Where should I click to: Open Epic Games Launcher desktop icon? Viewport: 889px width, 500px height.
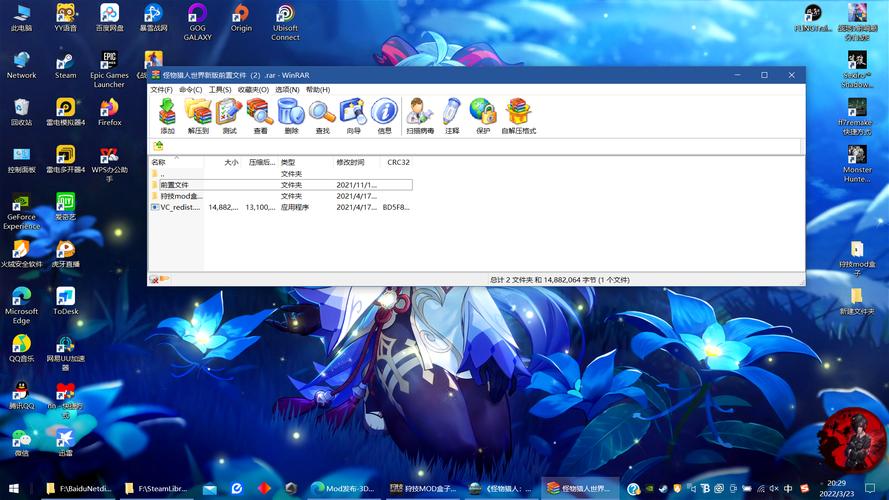[x=109, y=69]
